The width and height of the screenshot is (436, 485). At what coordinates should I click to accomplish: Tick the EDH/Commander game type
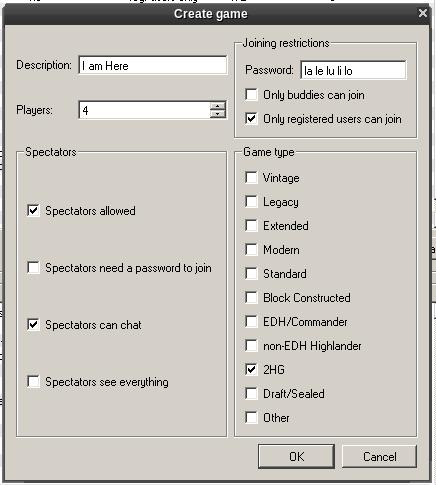pos(251,321)
